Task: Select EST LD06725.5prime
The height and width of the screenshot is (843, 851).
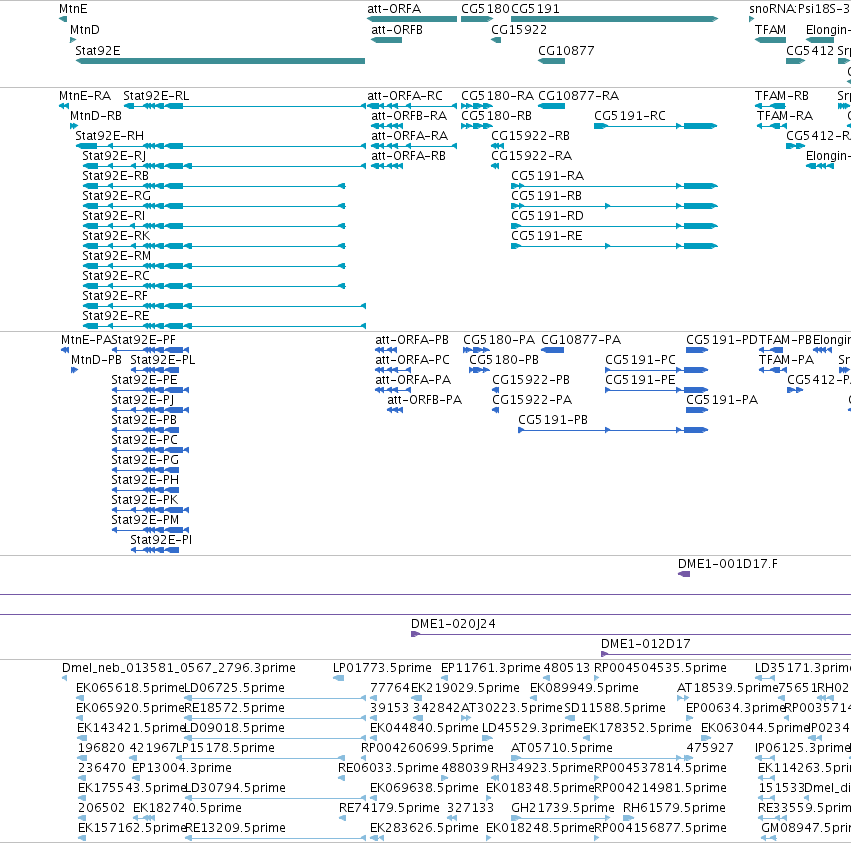Action: click(275, 698)
